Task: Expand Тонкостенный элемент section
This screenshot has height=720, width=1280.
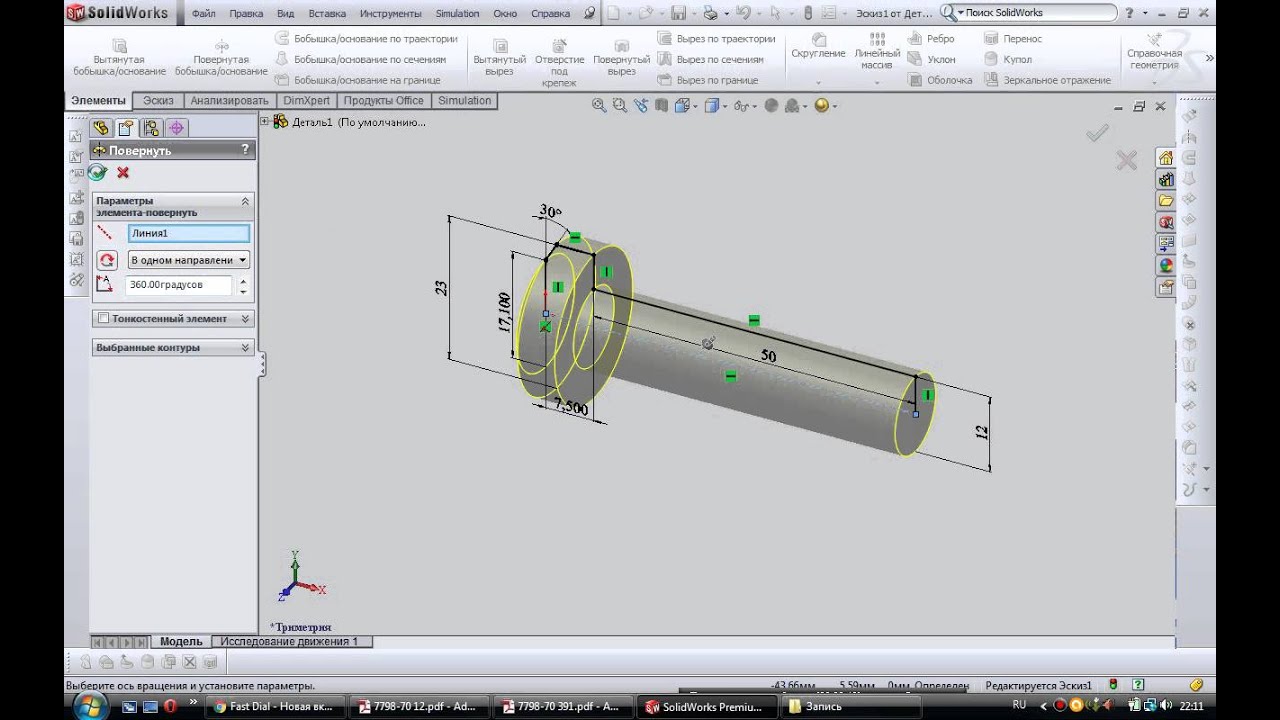Action: [x=245, y=319]
